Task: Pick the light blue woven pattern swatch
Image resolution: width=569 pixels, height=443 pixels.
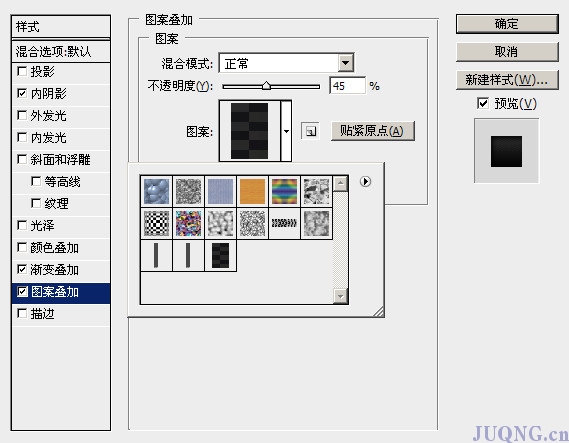Action: click(x=220, y=191)
